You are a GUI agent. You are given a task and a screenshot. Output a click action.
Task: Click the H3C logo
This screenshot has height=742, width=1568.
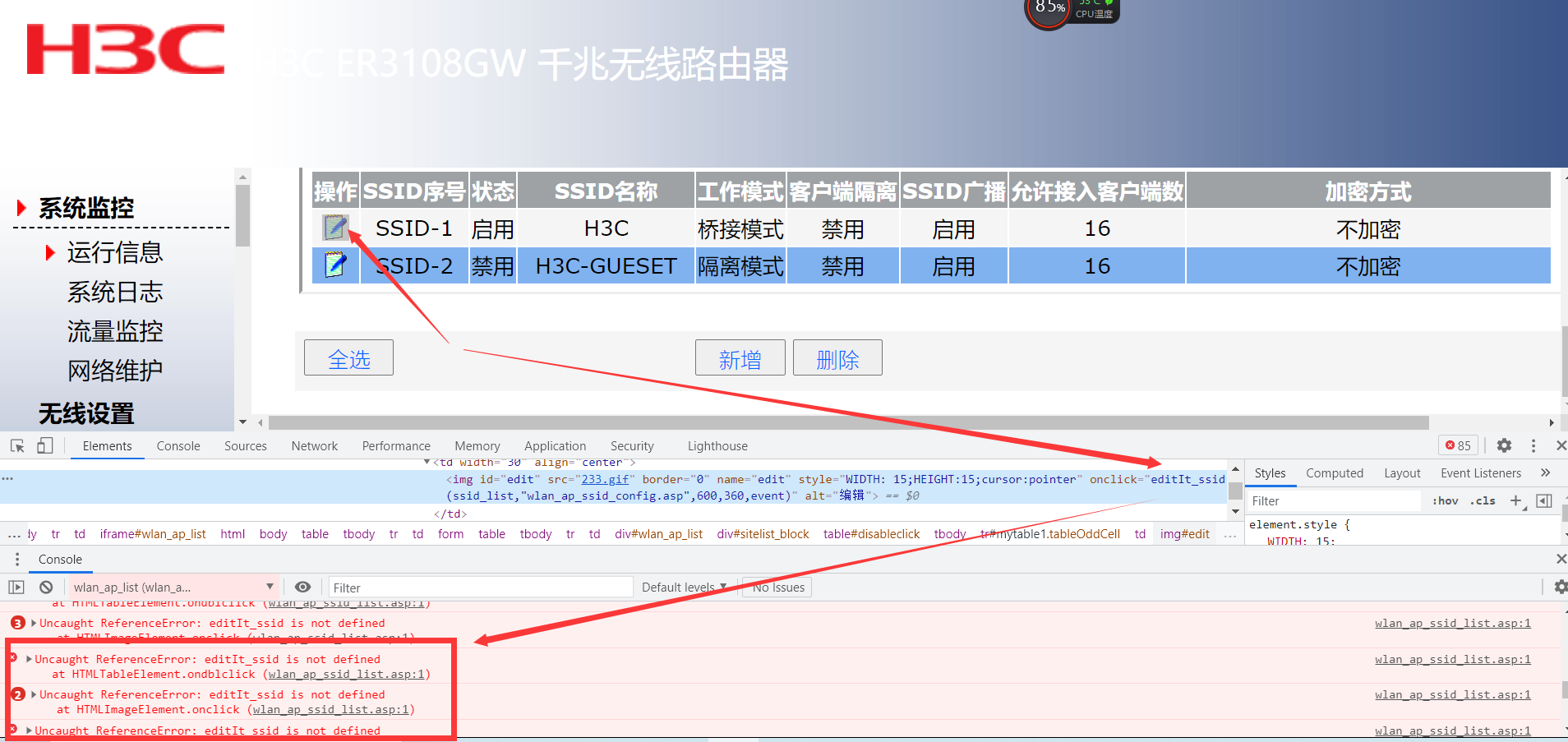pyautogui.click(x=126, y=49)
